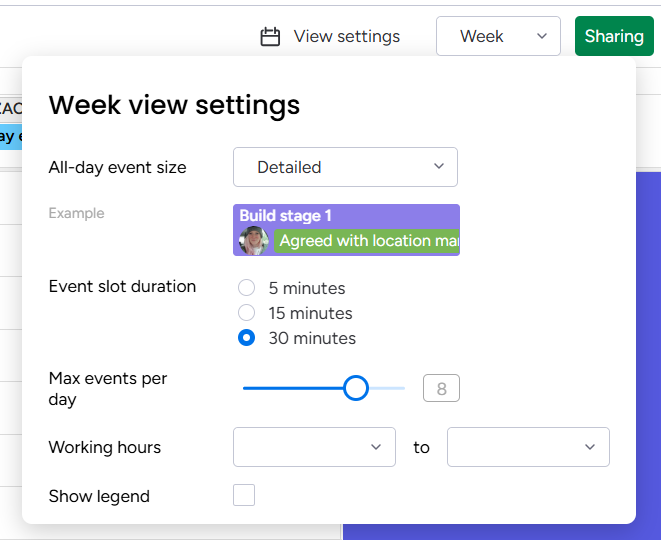
Task: Click the green Agreed with location label
Action: point(368,241)
